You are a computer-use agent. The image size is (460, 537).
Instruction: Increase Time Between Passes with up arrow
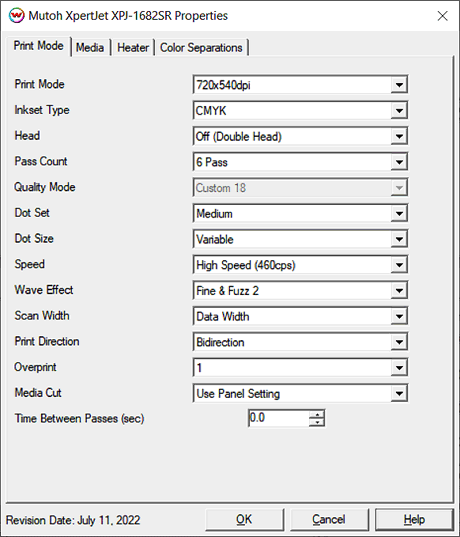317,414
